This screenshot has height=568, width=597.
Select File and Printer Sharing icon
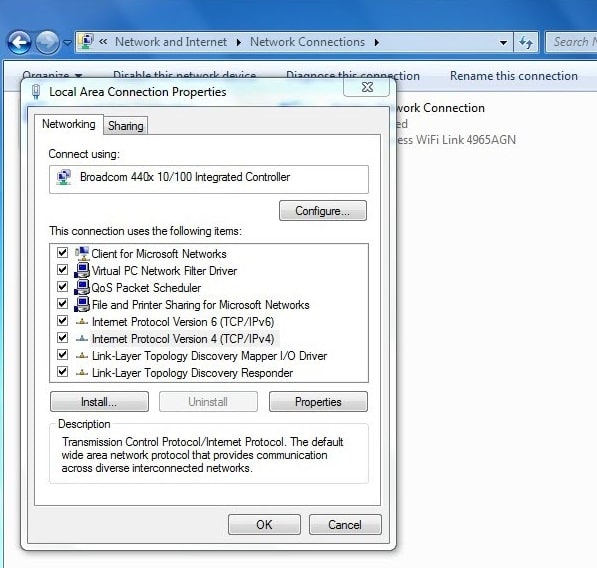pyautogui.click(x=82, y=305)
